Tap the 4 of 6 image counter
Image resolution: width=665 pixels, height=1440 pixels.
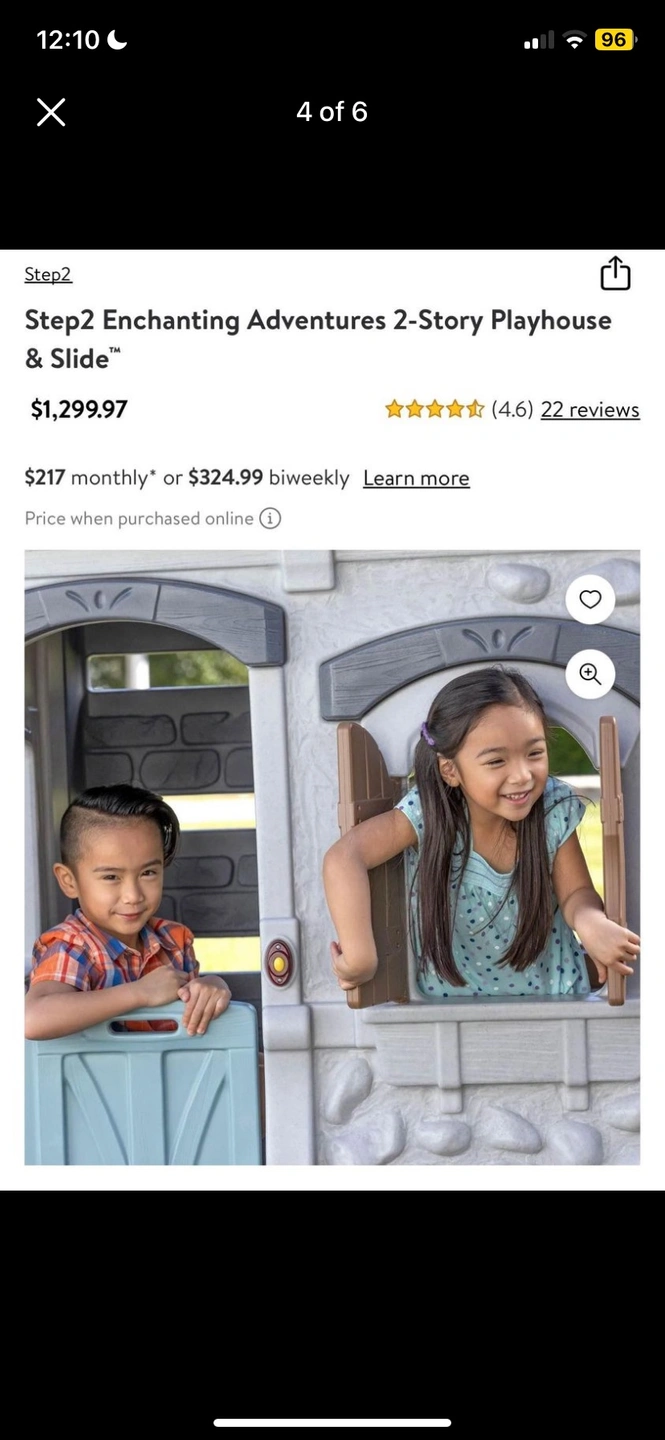click(x=332, y=112)
